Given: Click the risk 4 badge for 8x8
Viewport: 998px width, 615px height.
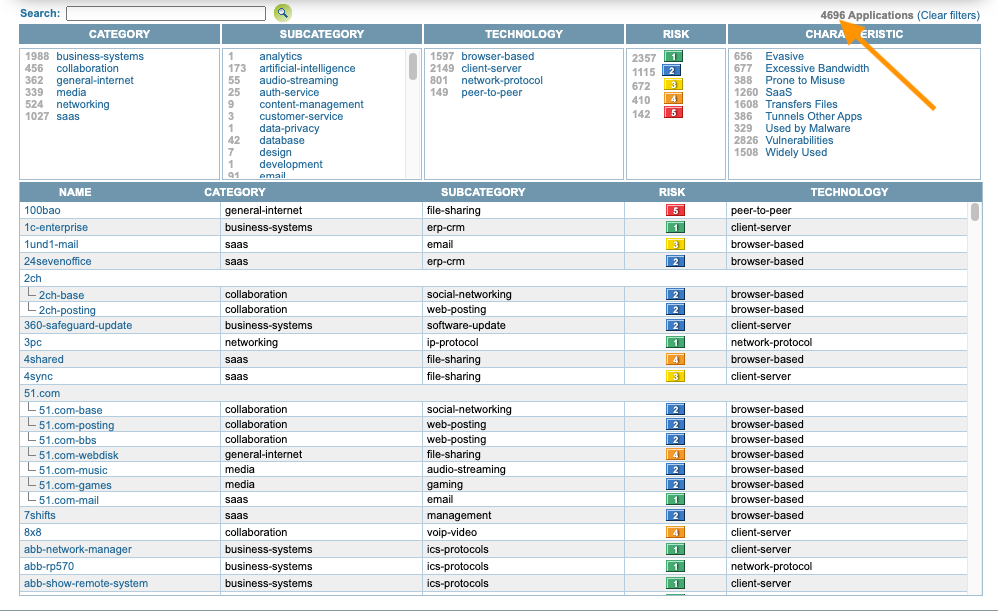Looking at the screenshot, I should pos(675,532).
